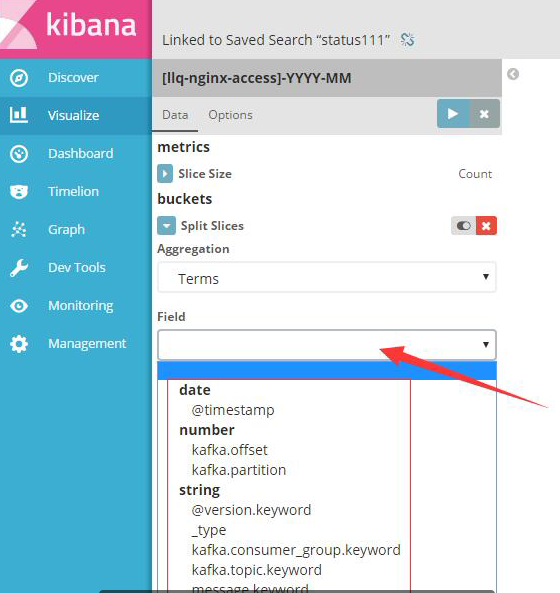Open Discover compass icon in sidebar
560x593 pixels.
click(x=19, y=78)
